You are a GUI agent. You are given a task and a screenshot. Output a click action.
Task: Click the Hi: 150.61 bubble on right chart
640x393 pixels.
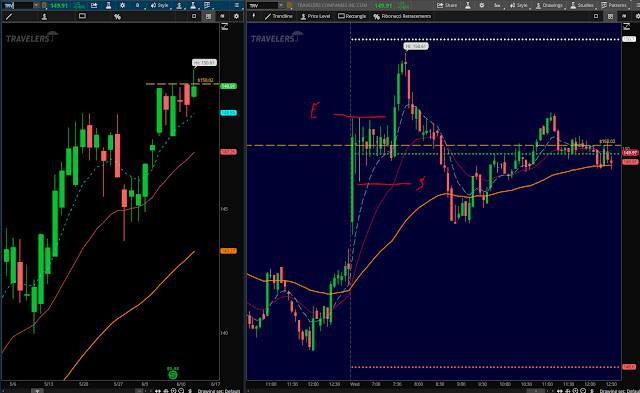click(416, 46)
